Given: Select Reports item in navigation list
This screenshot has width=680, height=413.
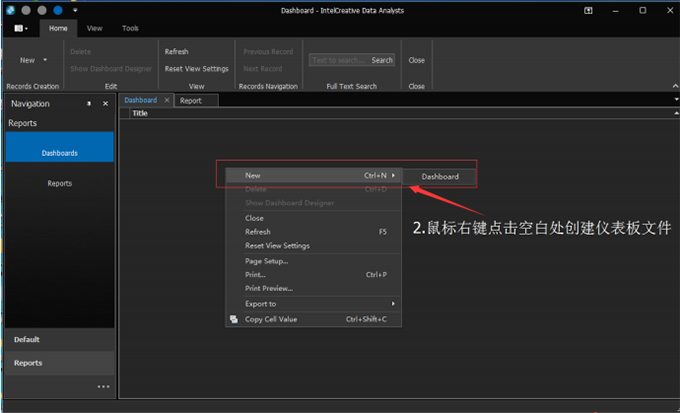Looking at the screenshot, I should point(59,184).
